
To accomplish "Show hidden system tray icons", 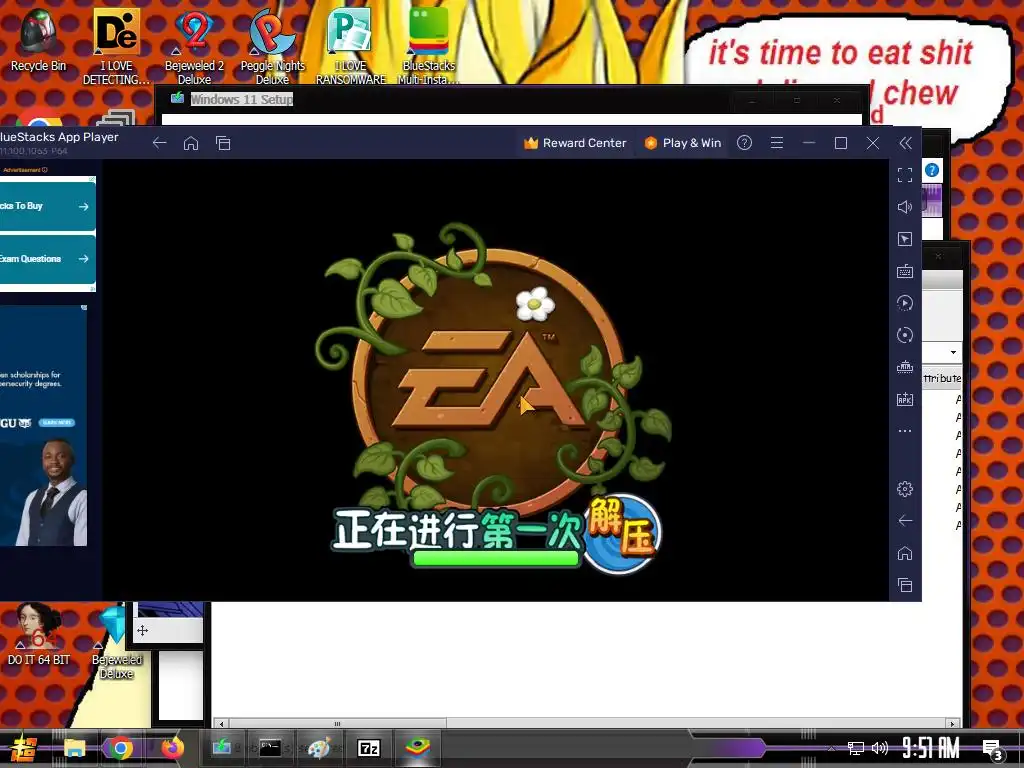I will (831, 748).
